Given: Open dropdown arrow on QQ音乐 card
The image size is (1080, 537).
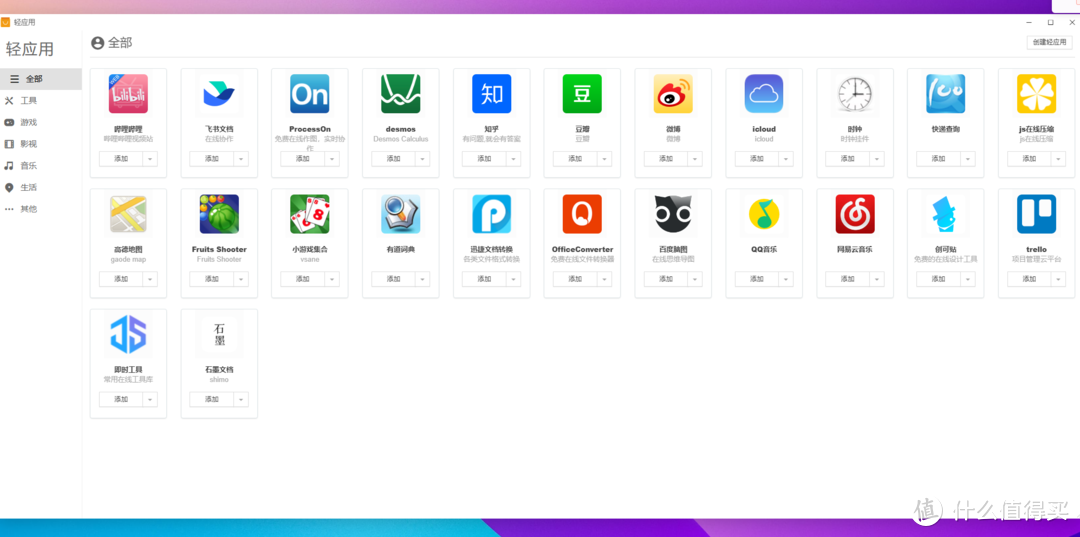Looking at the screenshot, I should (786, 280).
